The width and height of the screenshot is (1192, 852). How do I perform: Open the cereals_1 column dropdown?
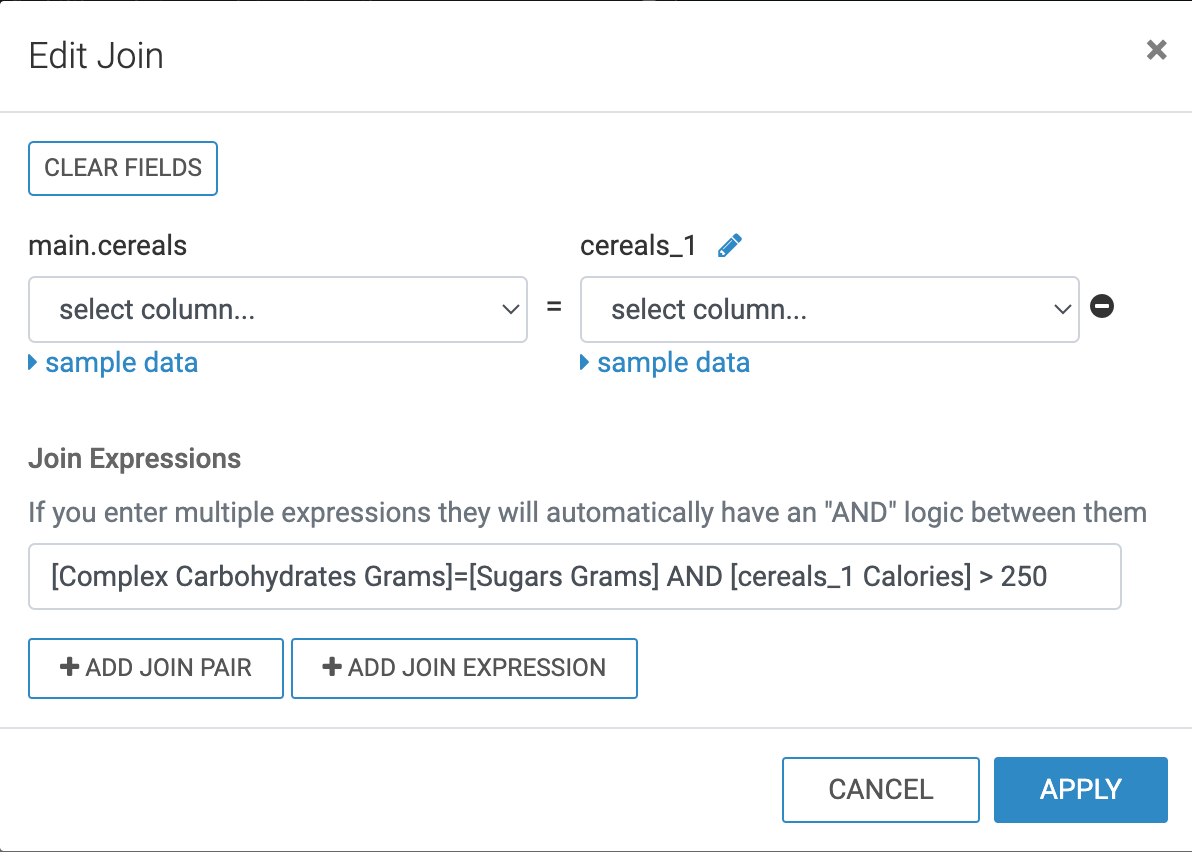(829, 310)
